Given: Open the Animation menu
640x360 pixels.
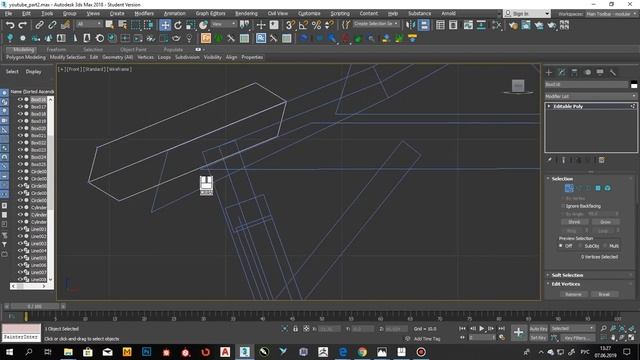Looking at the screenshot, I should [x=174, y=13].
